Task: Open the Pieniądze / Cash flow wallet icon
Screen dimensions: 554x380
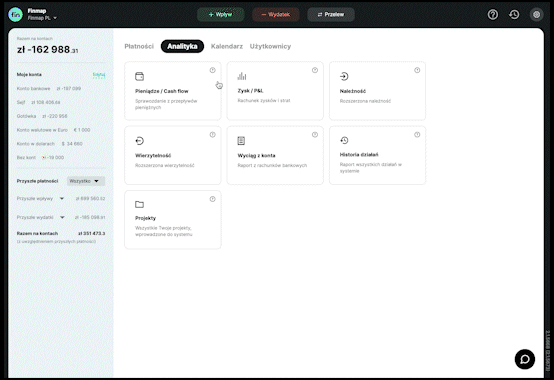Action: 140,76
